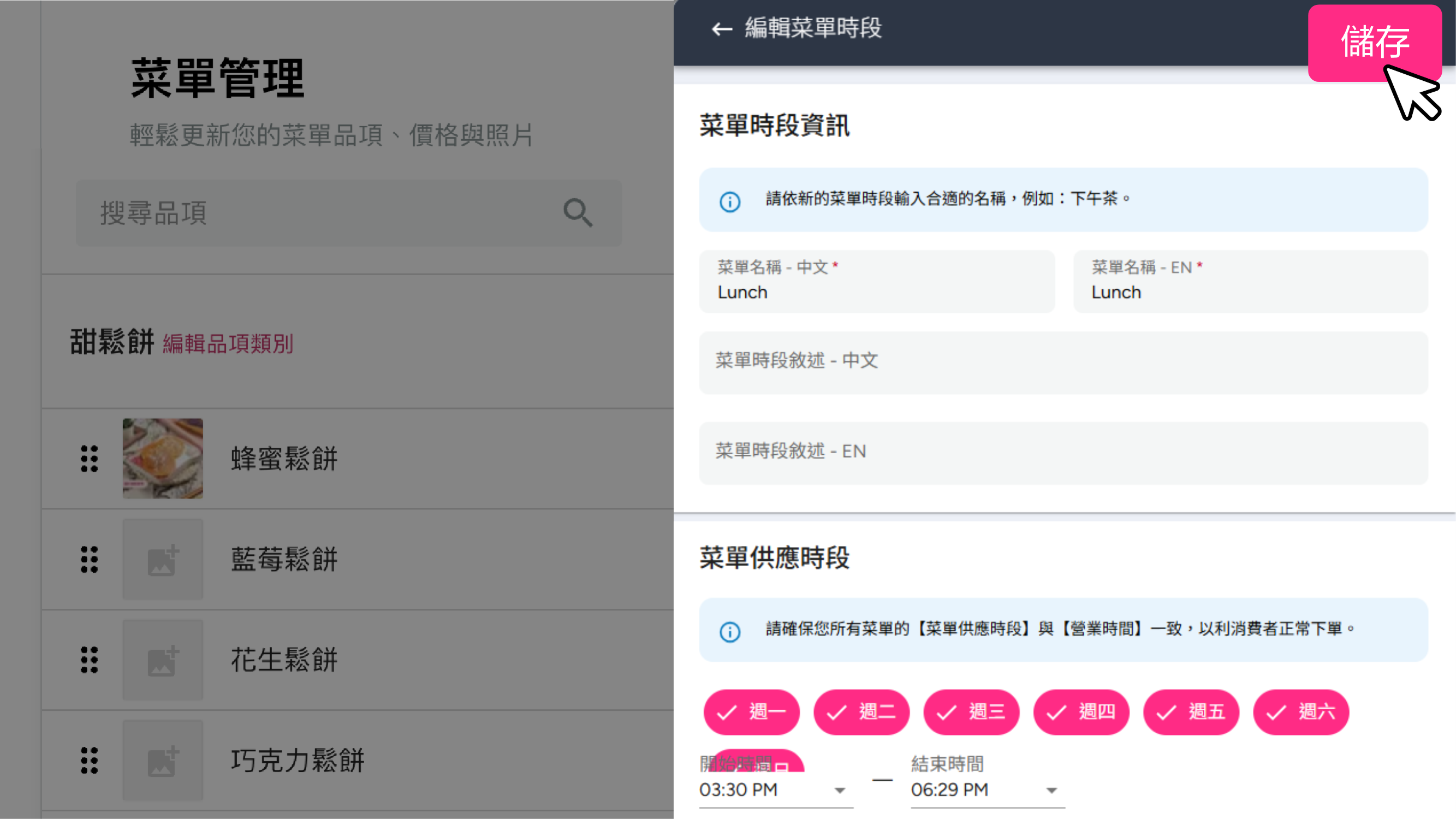Add image placeholder for 藍莓鬆餅
Image resolution: width=1456 pixels, height=819 pixels.
pos(163,559)
